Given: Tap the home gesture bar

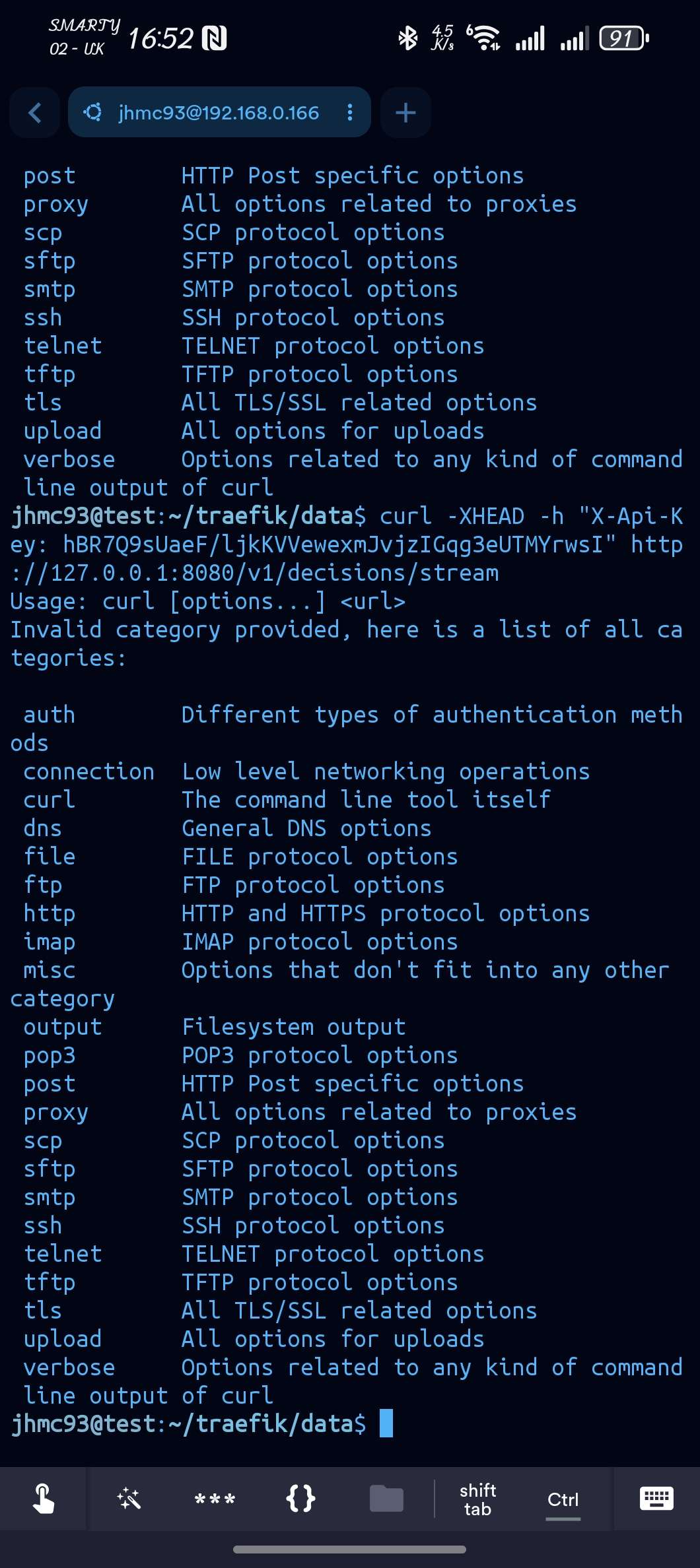Looking at the screenshot, I should pos(350,1549).
